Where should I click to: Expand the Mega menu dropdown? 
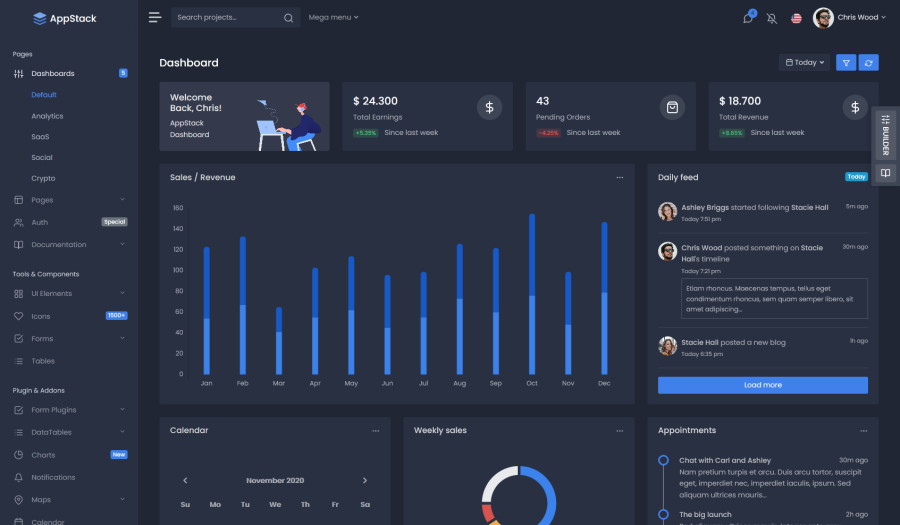point(333,18)
